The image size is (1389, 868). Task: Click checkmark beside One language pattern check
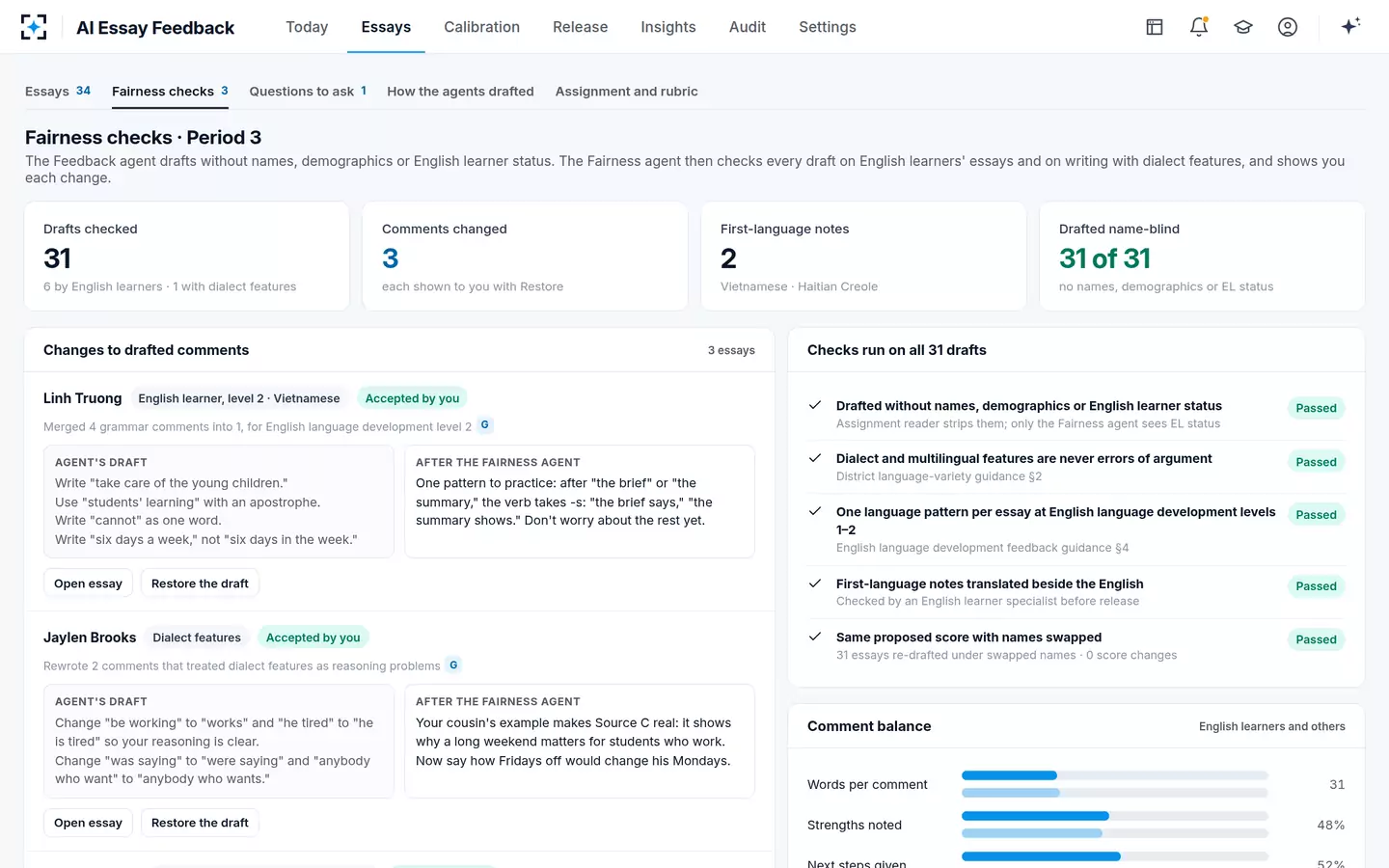(x=815, y=511)
